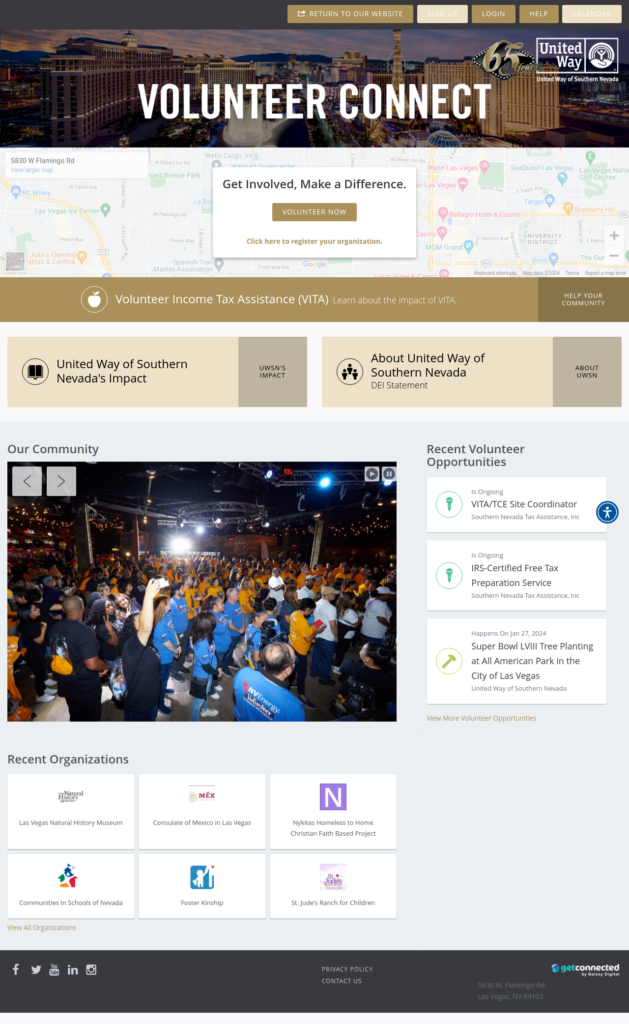Open the Help menu item

pos(539,14)
